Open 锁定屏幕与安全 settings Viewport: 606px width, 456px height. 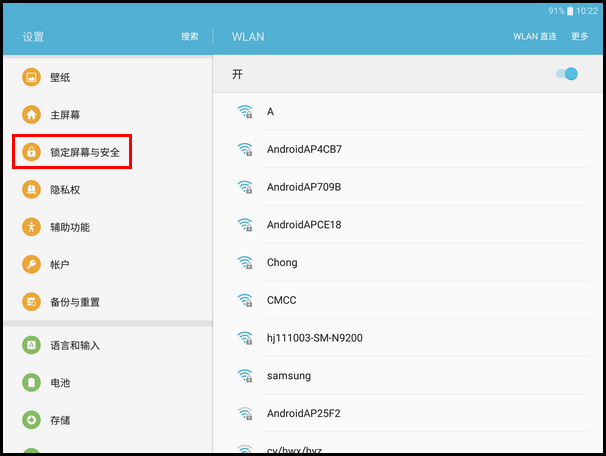pos(108,152)
